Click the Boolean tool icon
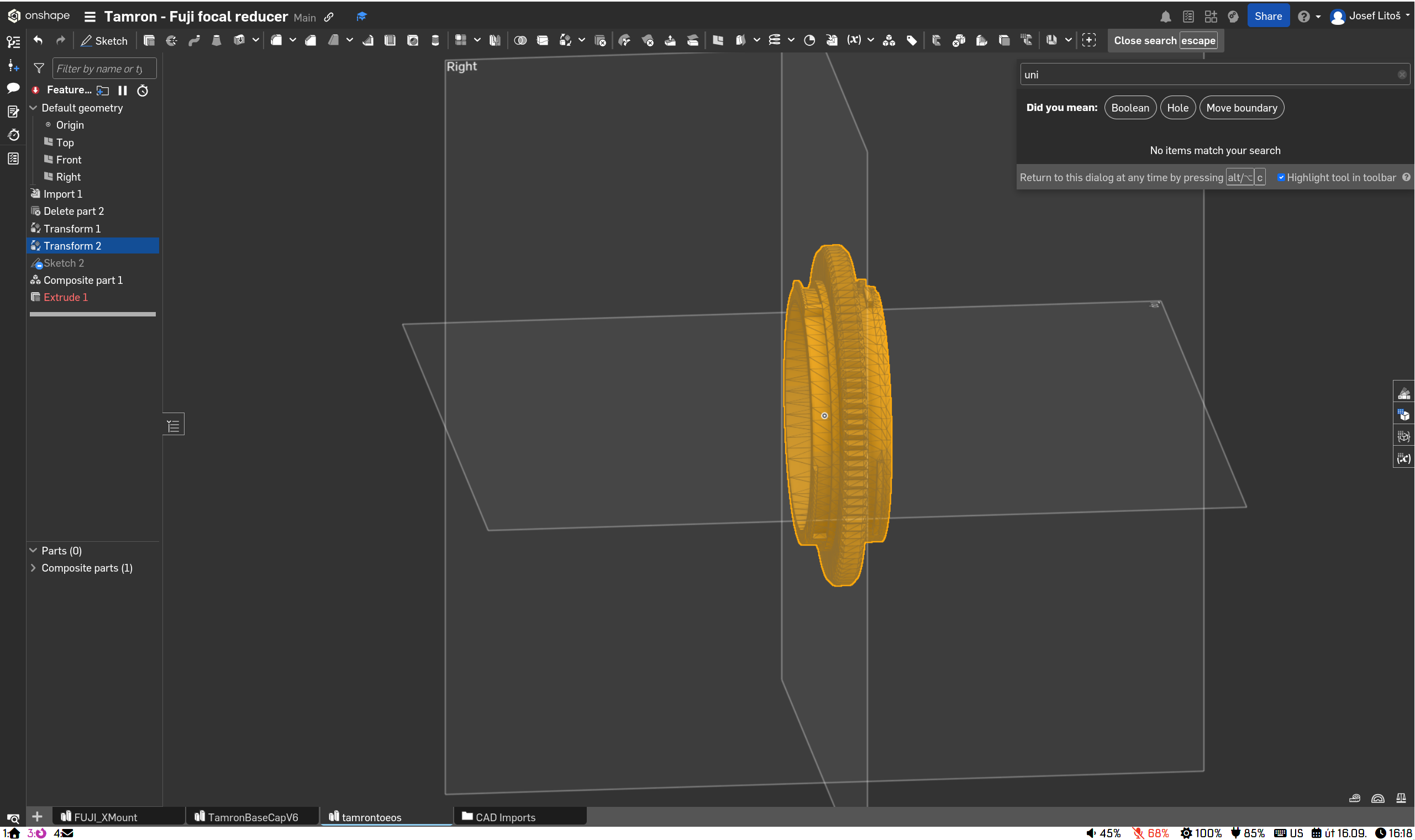 pos(520,40)
